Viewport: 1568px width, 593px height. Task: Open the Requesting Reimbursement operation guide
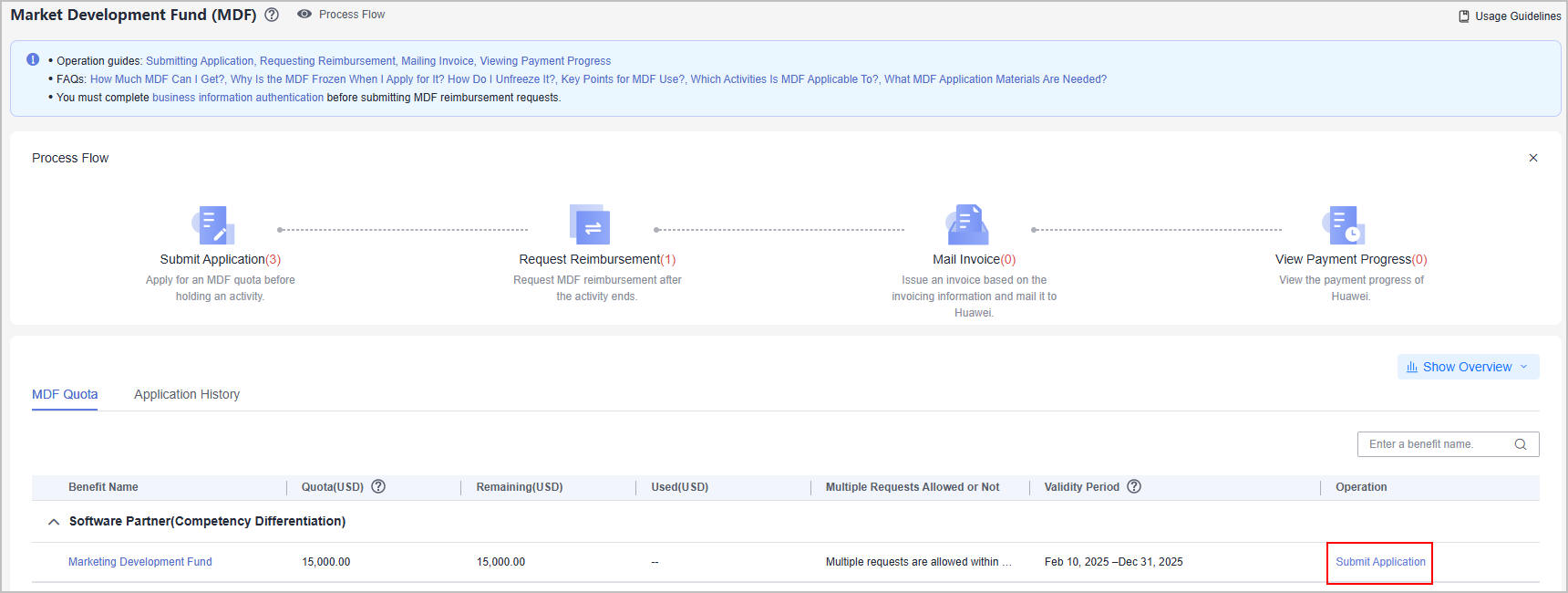tap(327, 61)
